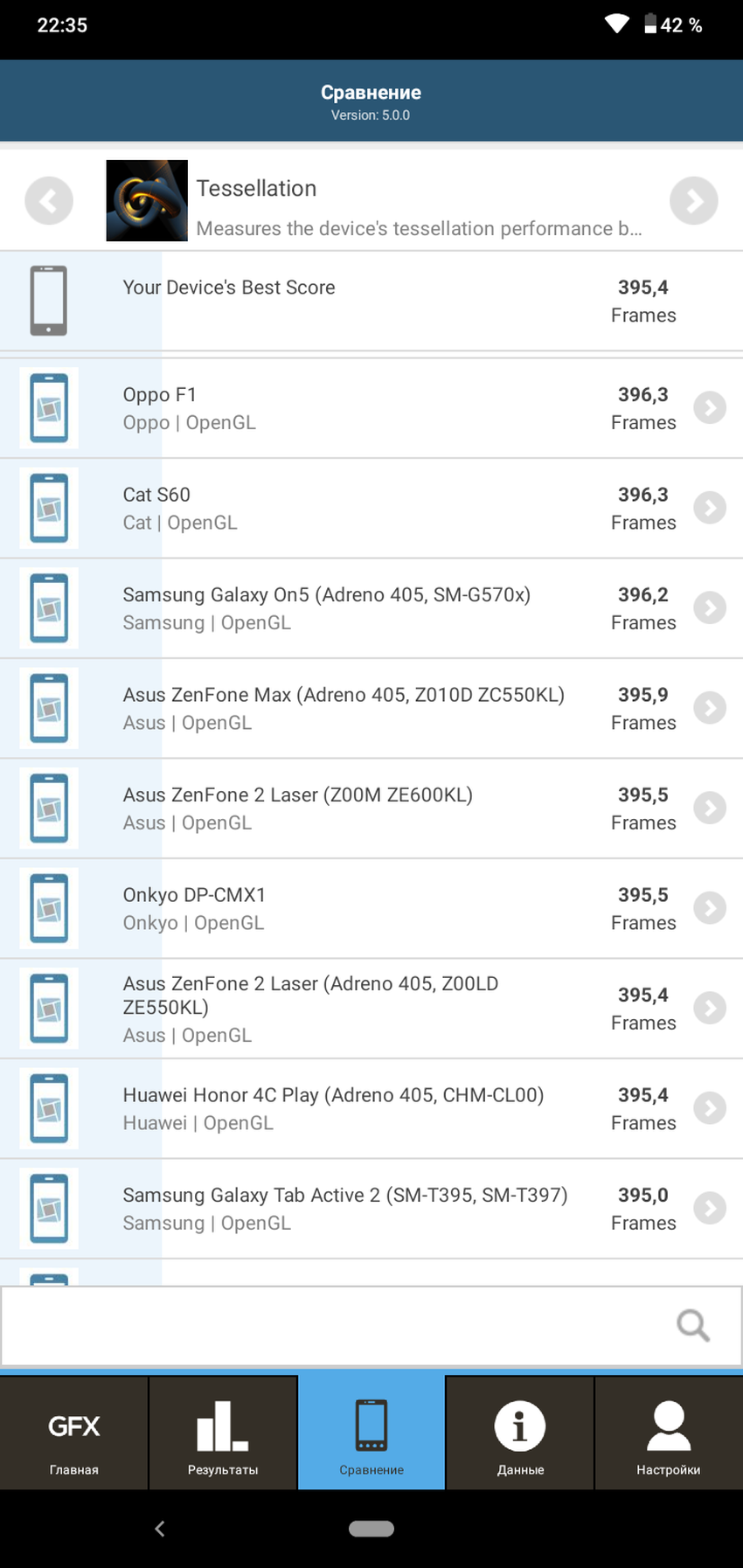Expand Samsung Galaxy On5 details chevron
Image resolution: width=743 pixels, height=1568 pixels.
(710, 608)
